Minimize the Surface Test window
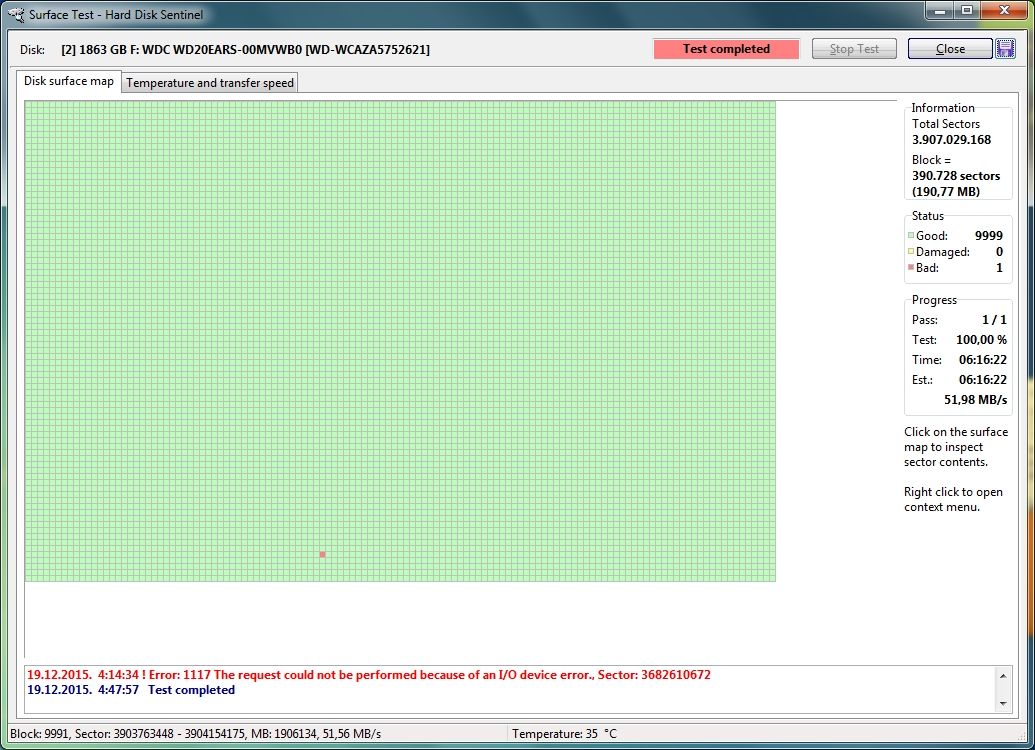 pos(939,11)
